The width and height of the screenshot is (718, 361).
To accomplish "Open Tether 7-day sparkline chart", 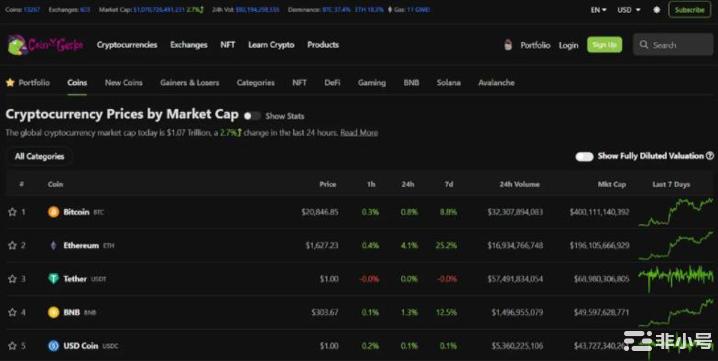I will (676, 279).
